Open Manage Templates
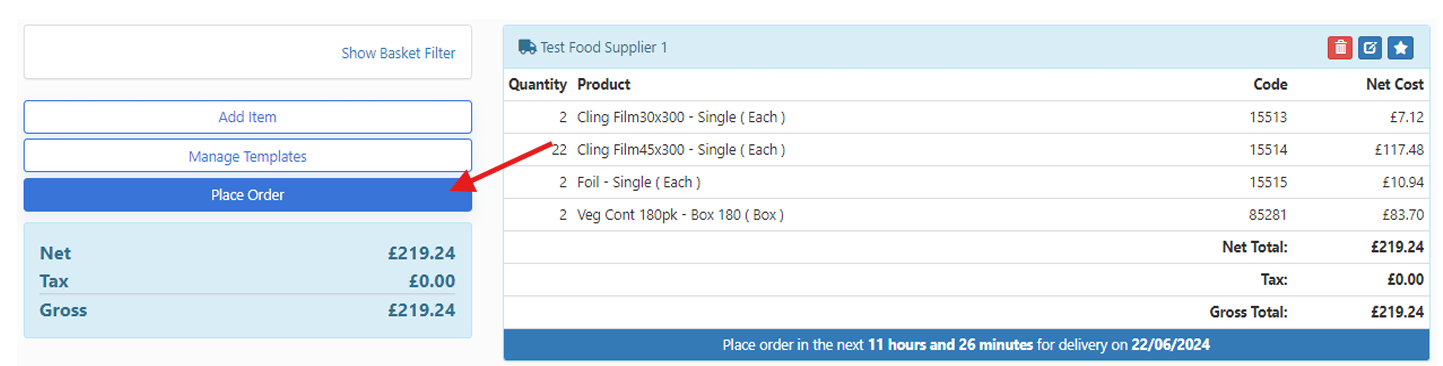 (x=247, y=156)
